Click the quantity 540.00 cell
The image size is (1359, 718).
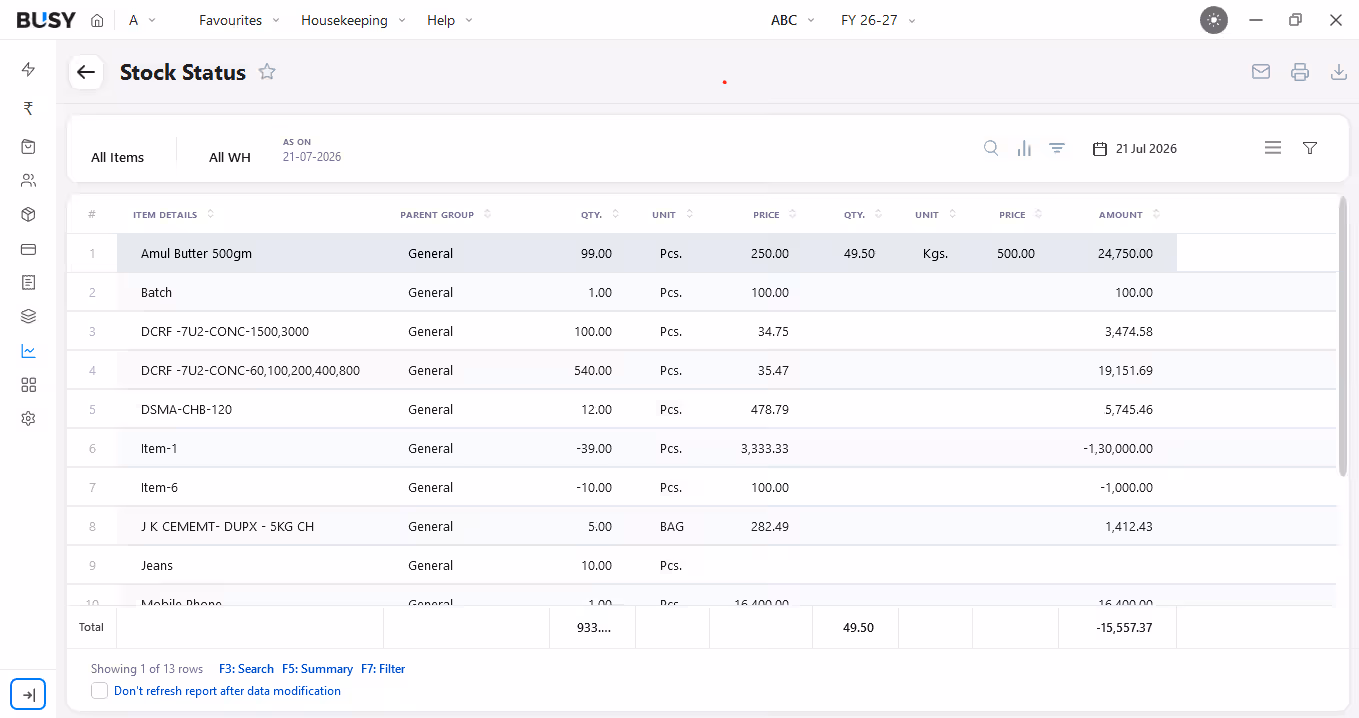(x=593, y=371)
